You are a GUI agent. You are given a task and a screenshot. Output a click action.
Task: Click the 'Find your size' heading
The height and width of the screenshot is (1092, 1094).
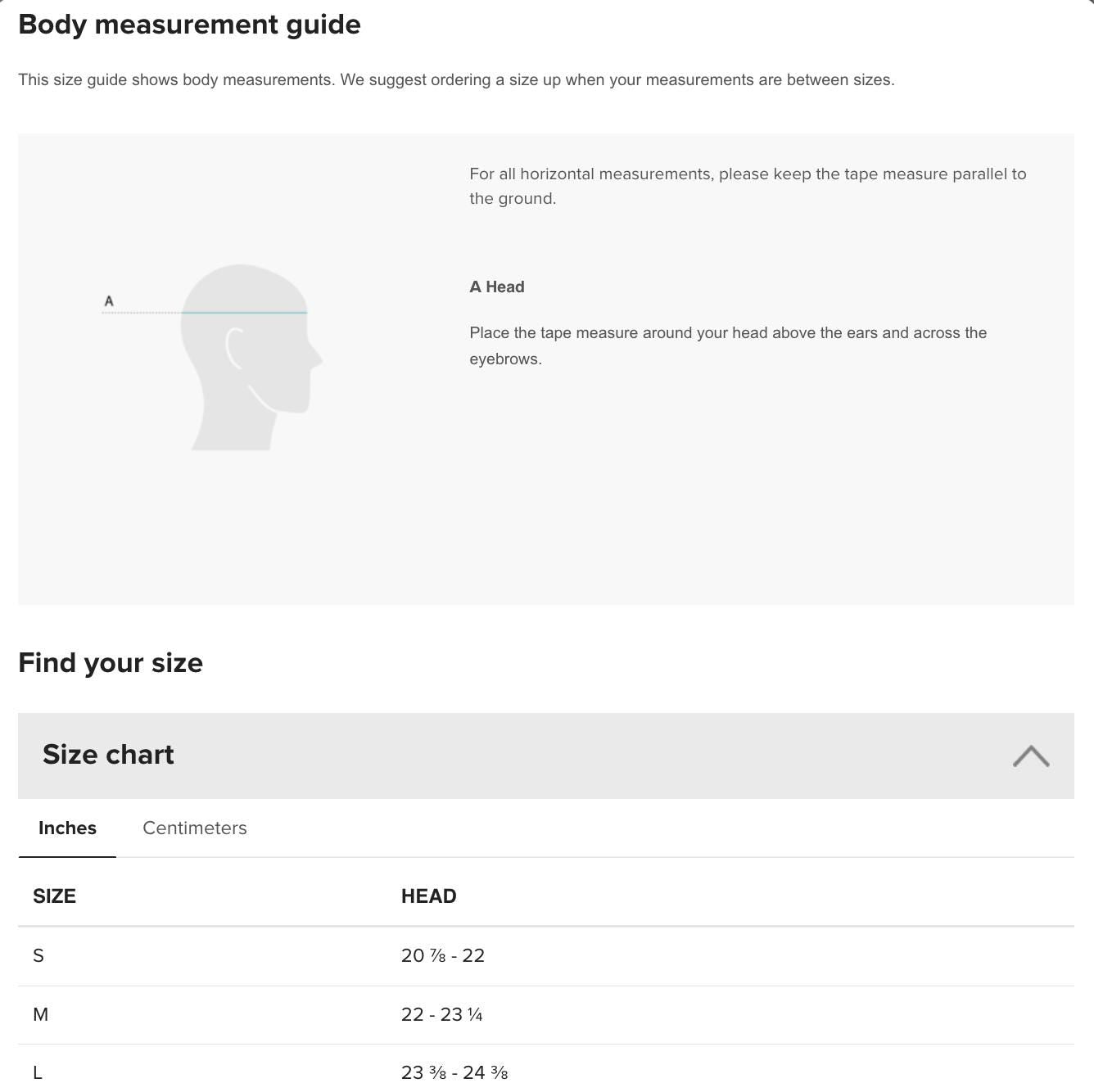[111, 662]
